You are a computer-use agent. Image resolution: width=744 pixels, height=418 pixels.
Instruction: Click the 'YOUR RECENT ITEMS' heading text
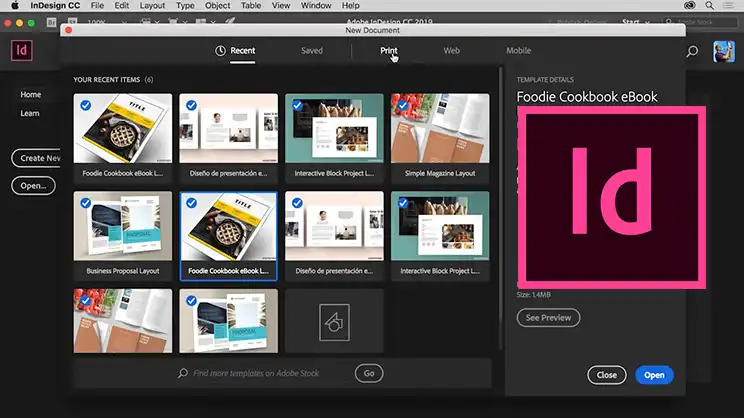[x=107, y=80]
